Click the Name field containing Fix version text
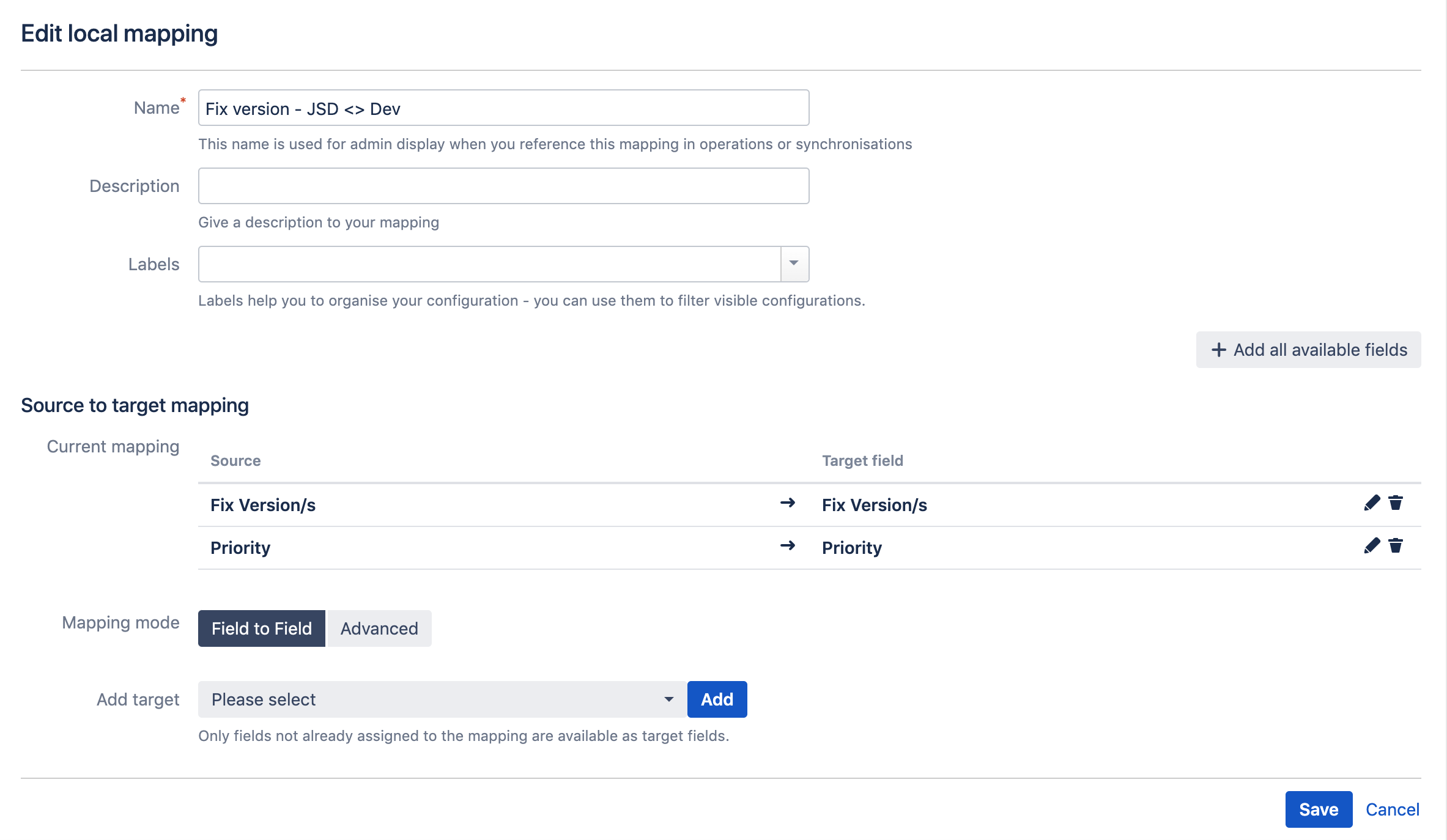Screen dimensions: 1447x840 point(503,108)
